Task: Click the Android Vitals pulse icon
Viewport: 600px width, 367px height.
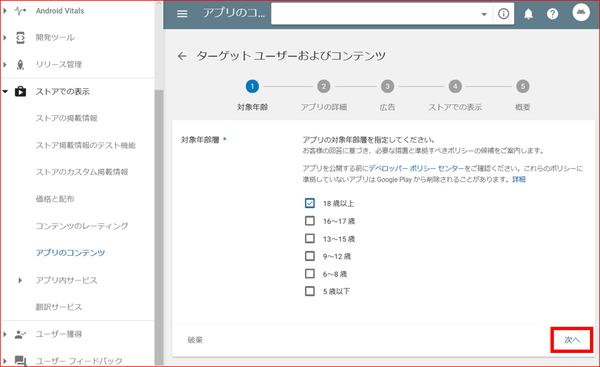Action: (x=20, y=11)
